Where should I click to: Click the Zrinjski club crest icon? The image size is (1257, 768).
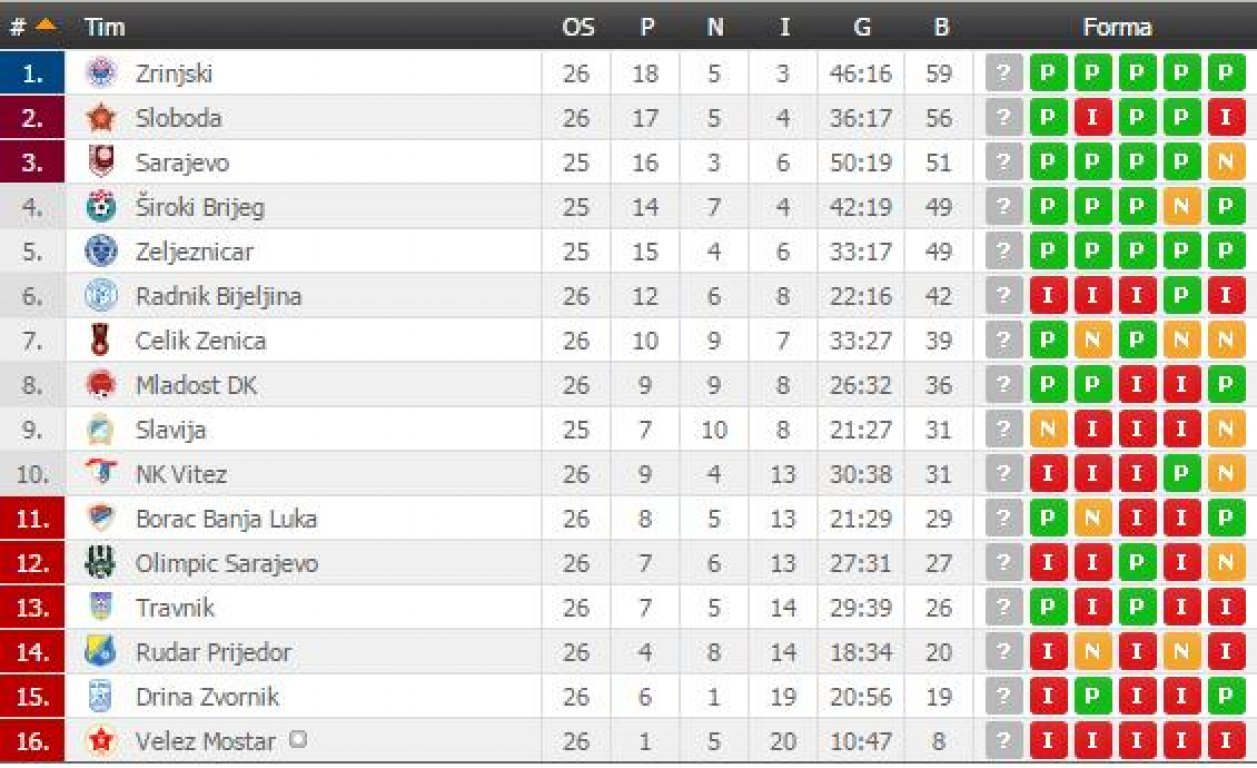101,73
